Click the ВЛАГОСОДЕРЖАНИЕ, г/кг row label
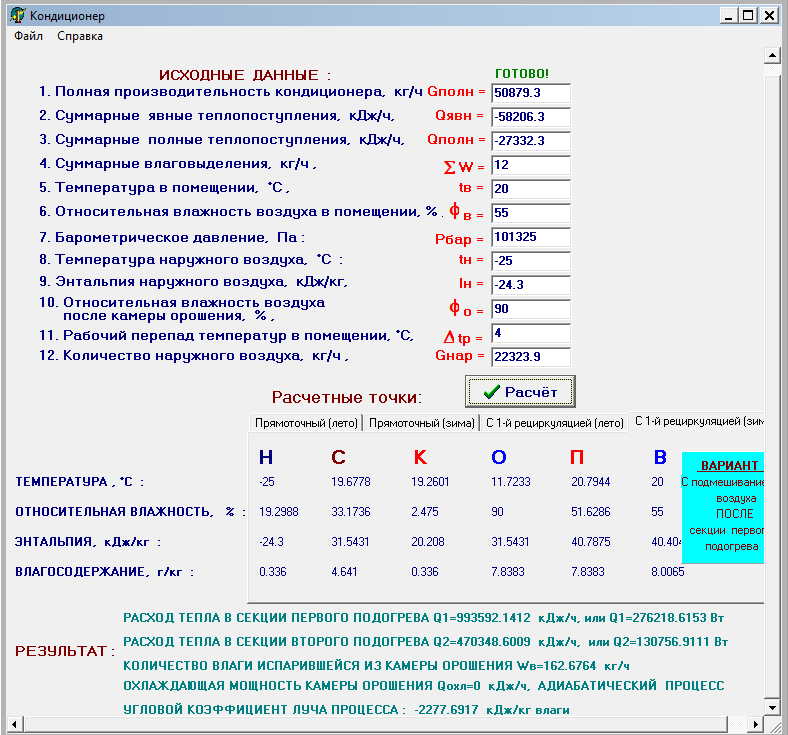The height and width of the screenshot is (735, 788). pyautogui.click(x=104, y=572)
